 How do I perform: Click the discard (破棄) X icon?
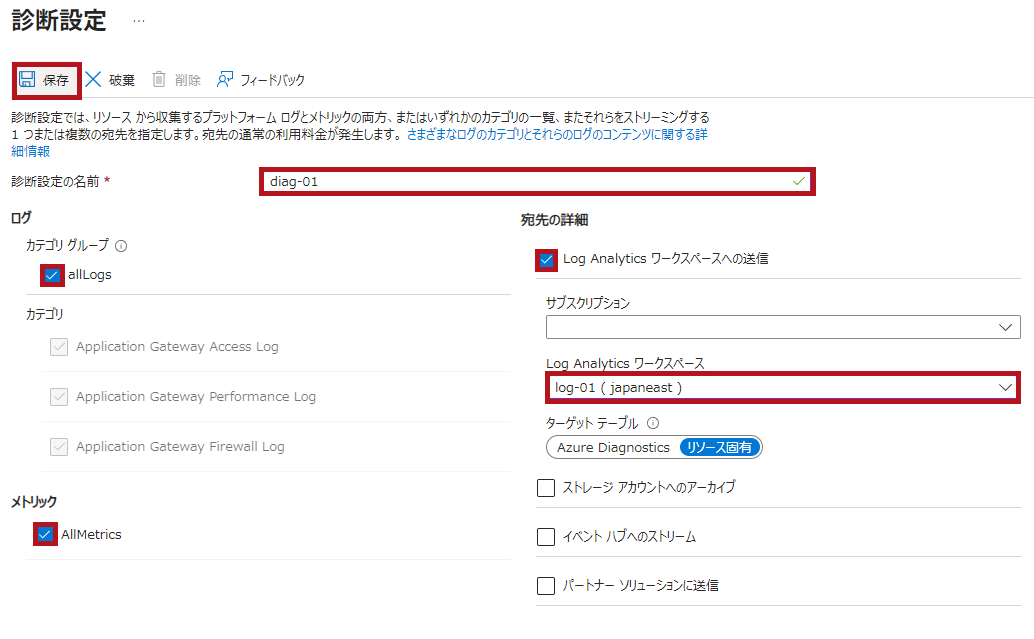(x=93, y=80)
